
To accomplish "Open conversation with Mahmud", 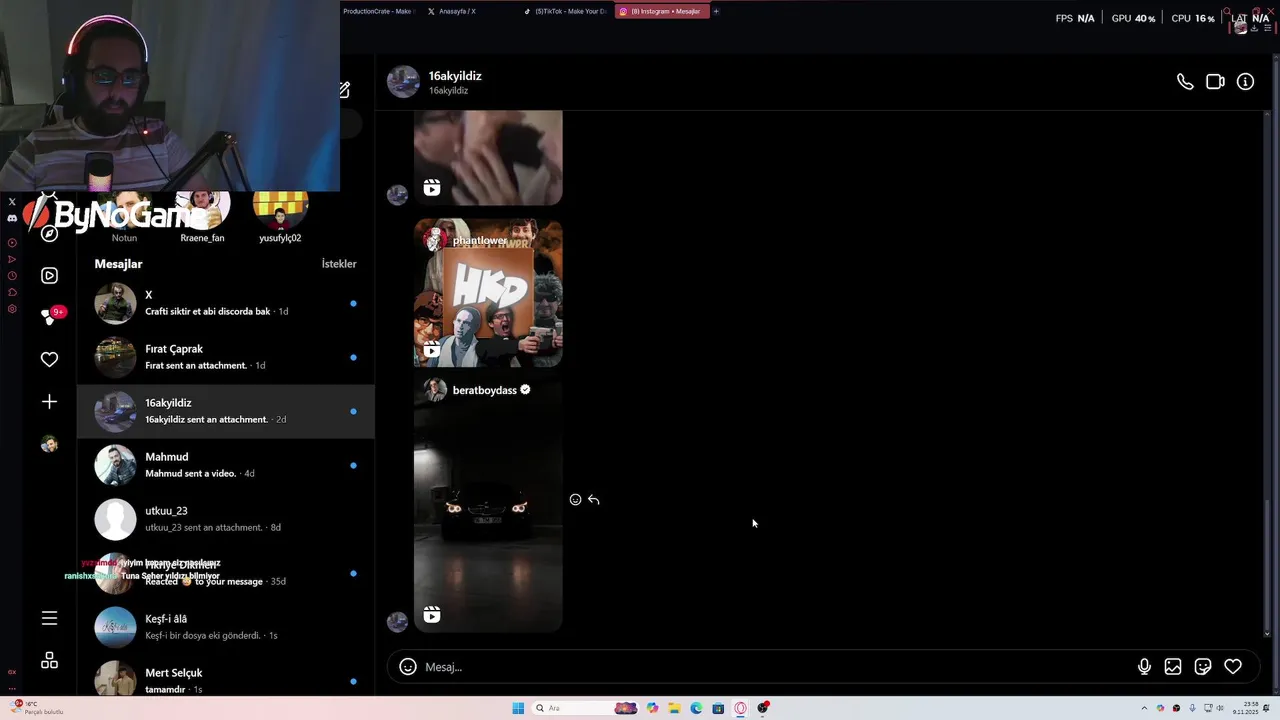I will coord(226,465).
